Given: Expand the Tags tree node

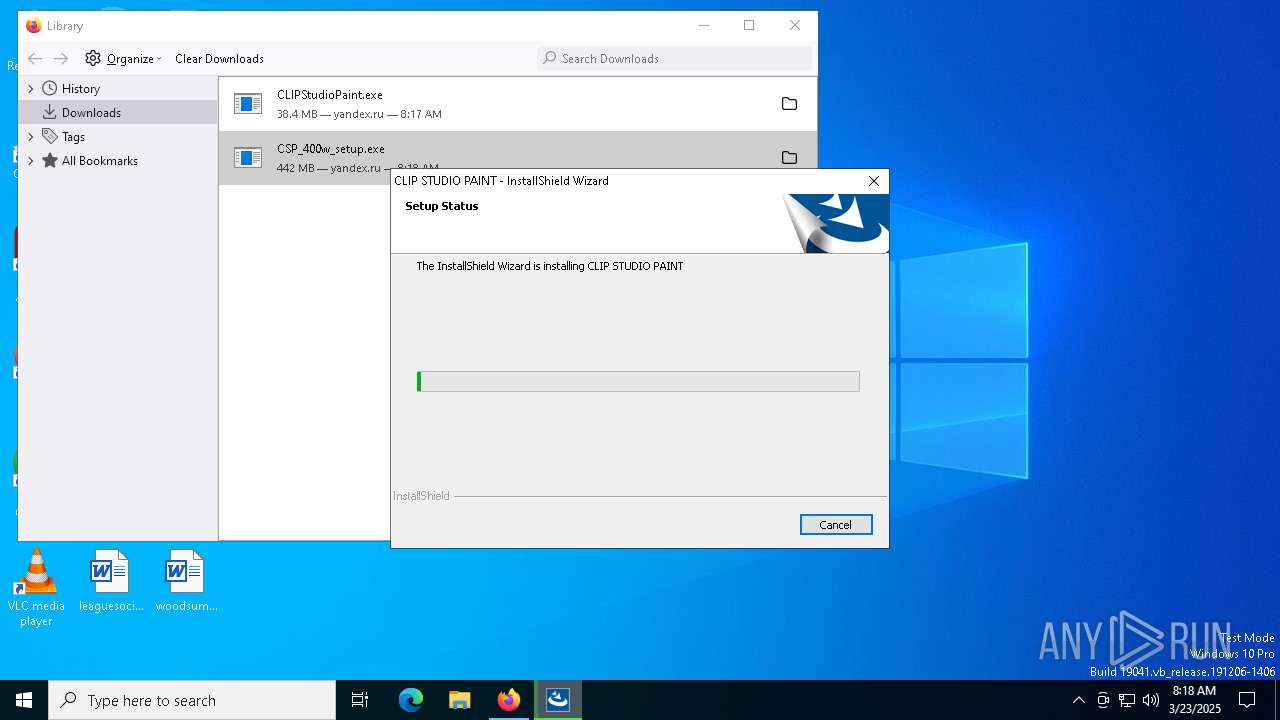Looking at the screenshot, I should 30,137.
